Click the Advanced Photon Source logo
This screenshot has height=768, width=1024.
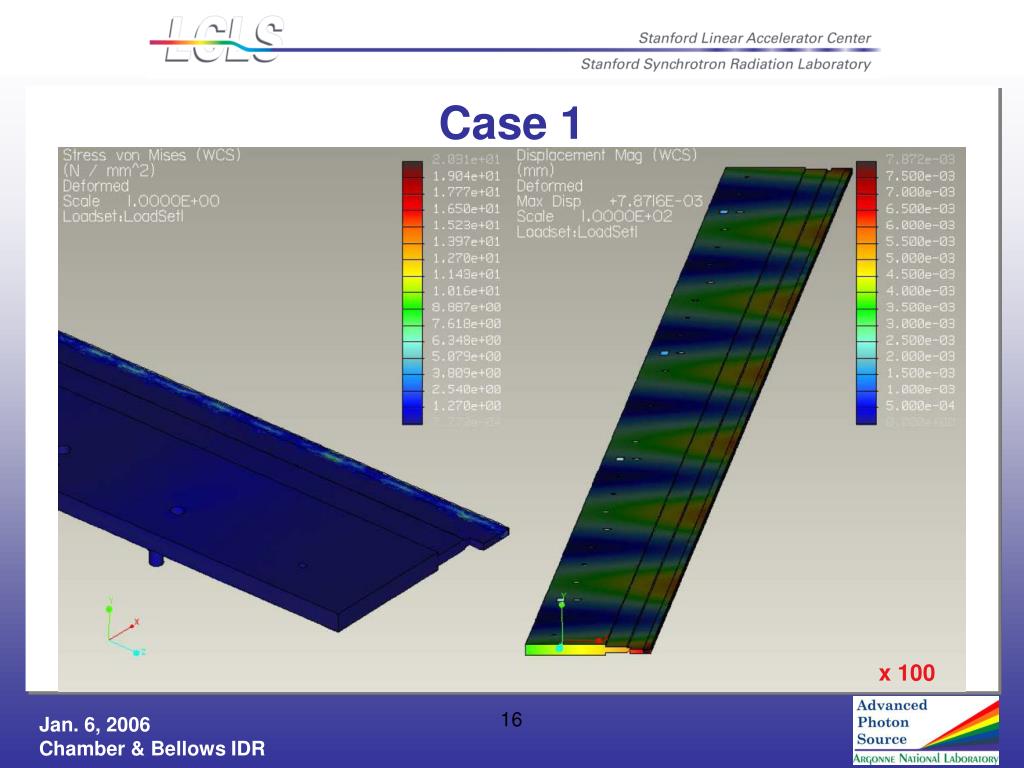pyautogui.click(x=925, y=731)
